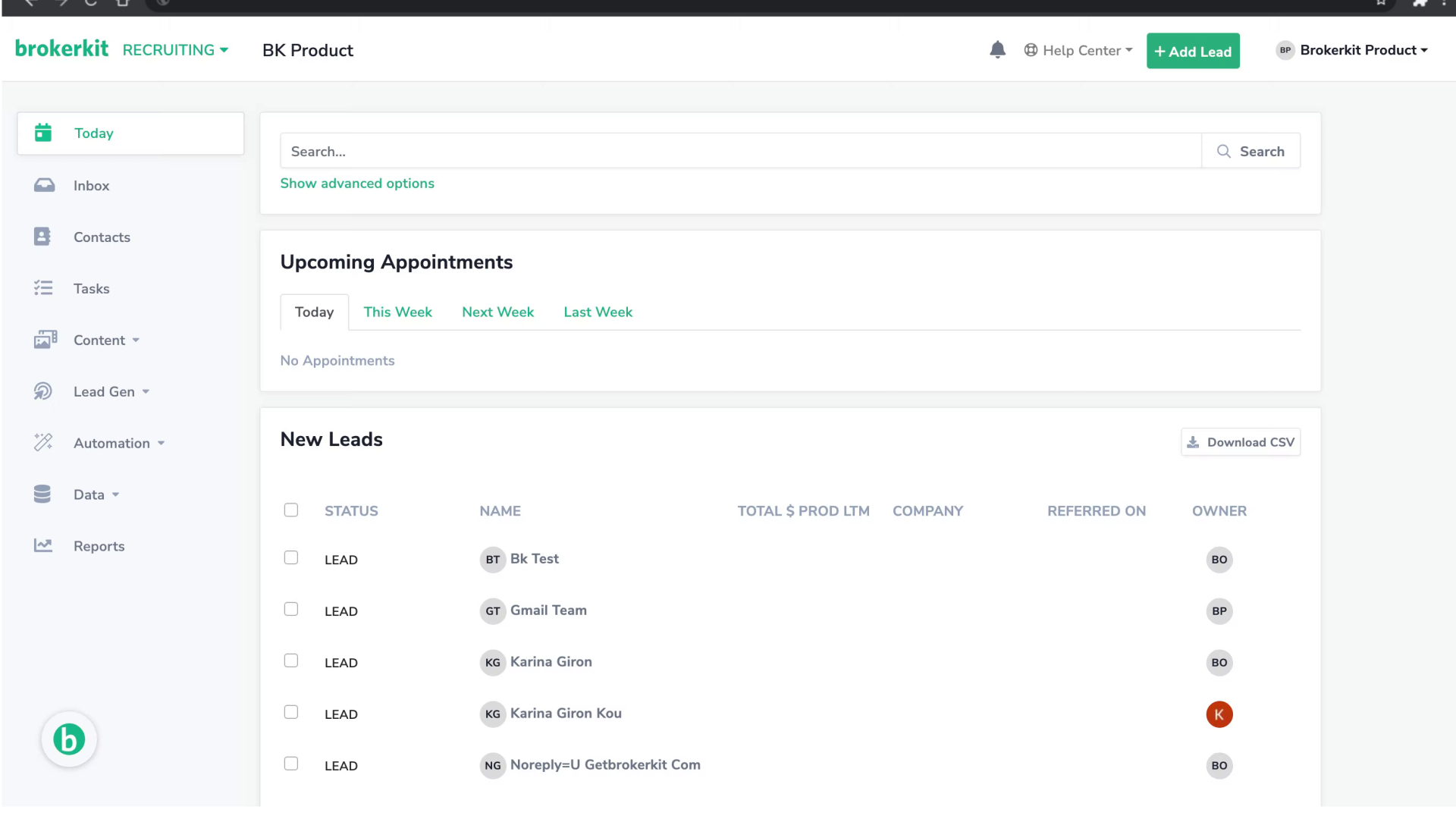
Task: Click the magnifier icon in Search button
Action: point(1223,151)
